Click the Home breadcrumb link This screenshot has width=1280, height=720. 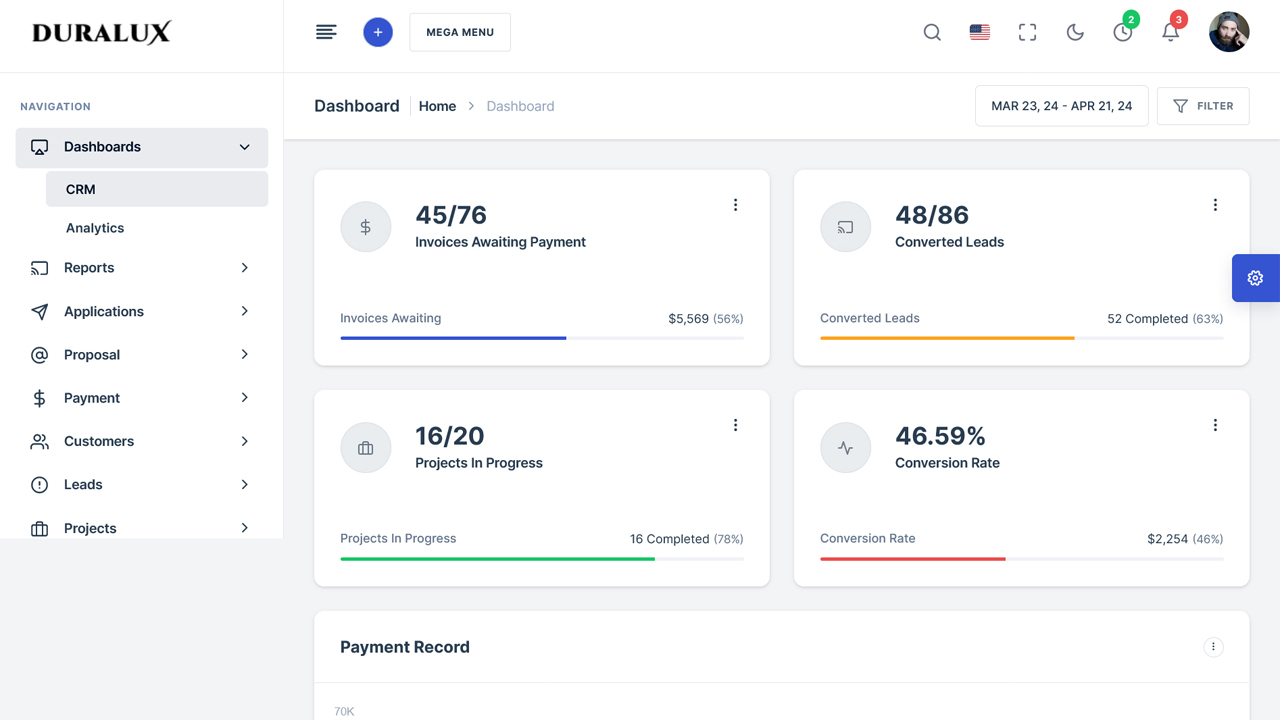pos(437,105)
